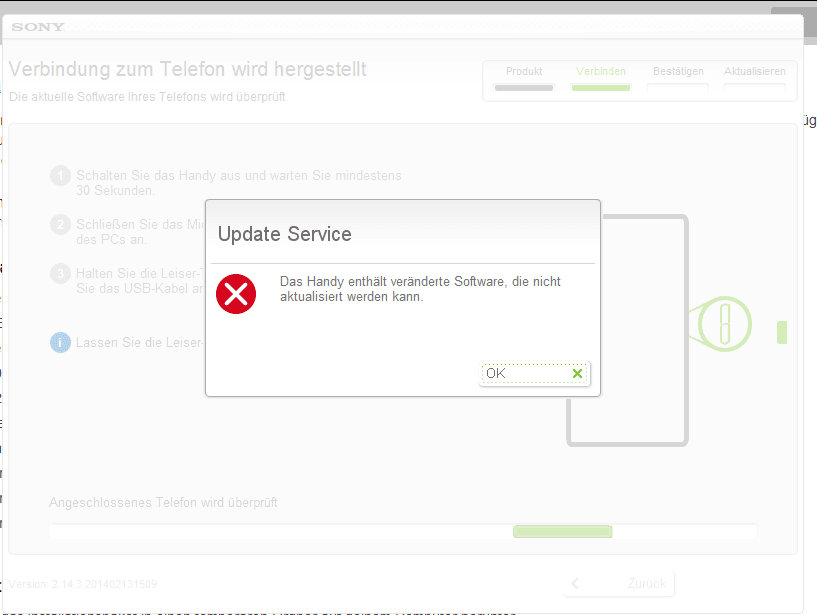Click the Zurück back button
This screenshot has width=817, height=615.
pos(620,584)
